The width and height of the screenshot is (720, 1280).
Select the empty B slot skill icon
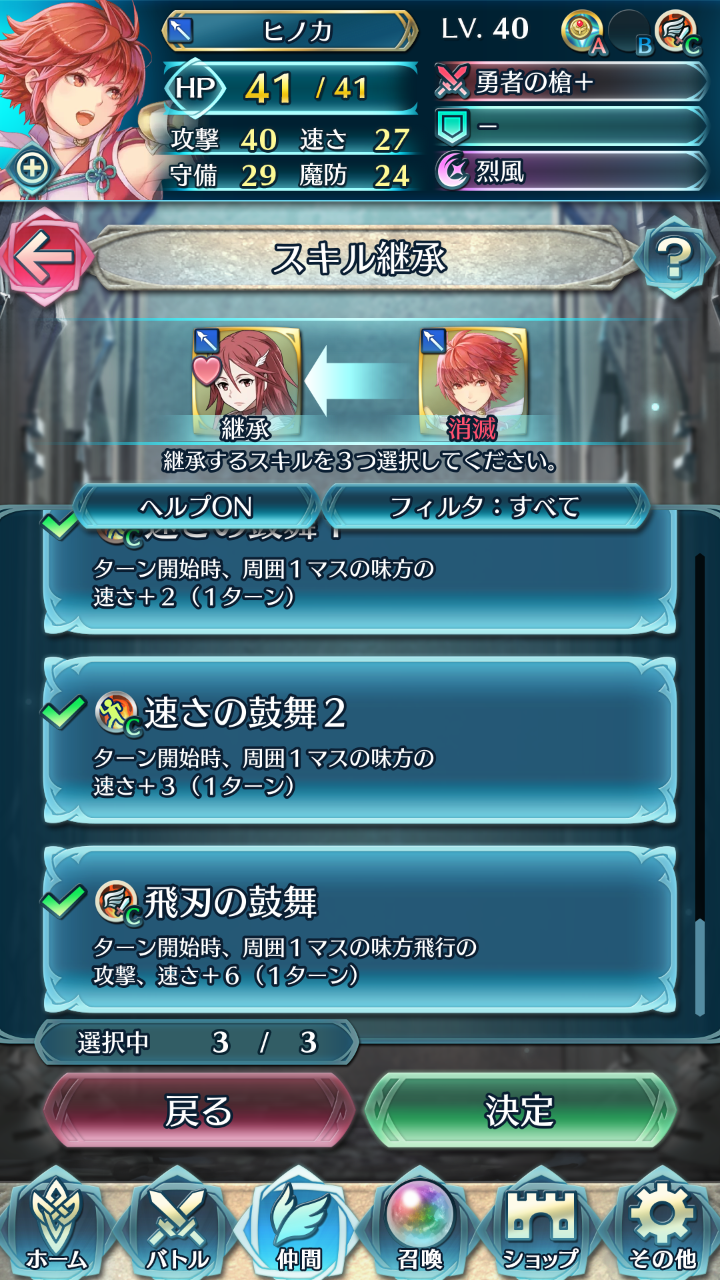click(x=630, y=30)
